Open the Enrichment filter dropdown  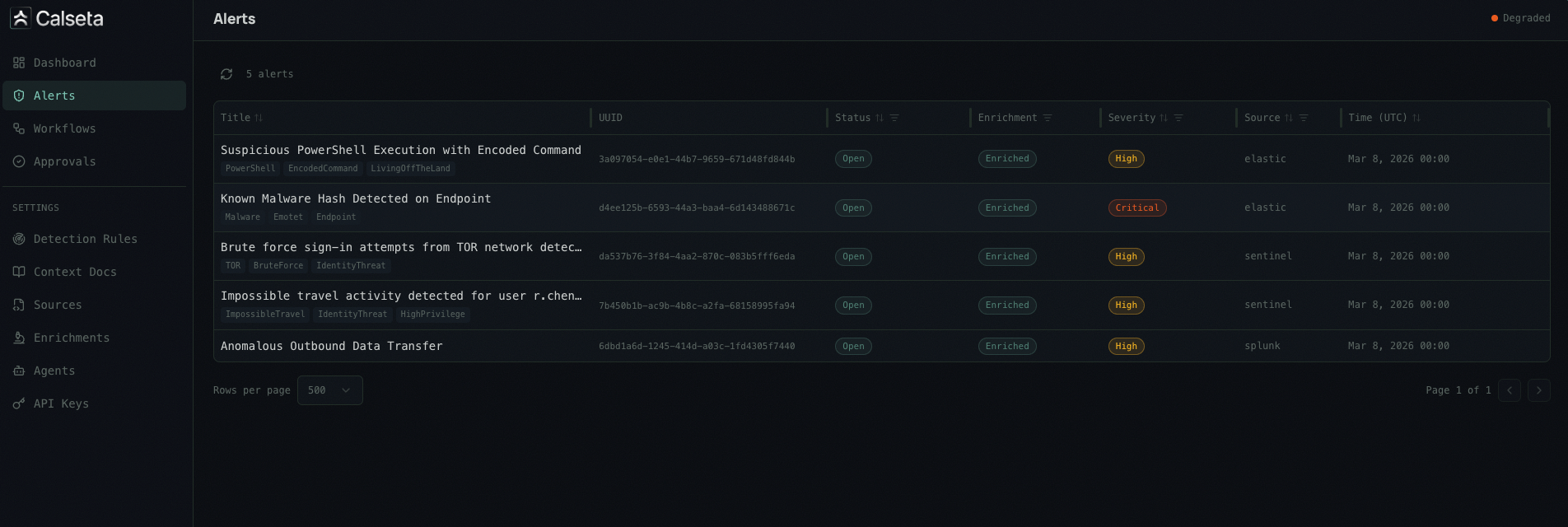(1047, 118)
